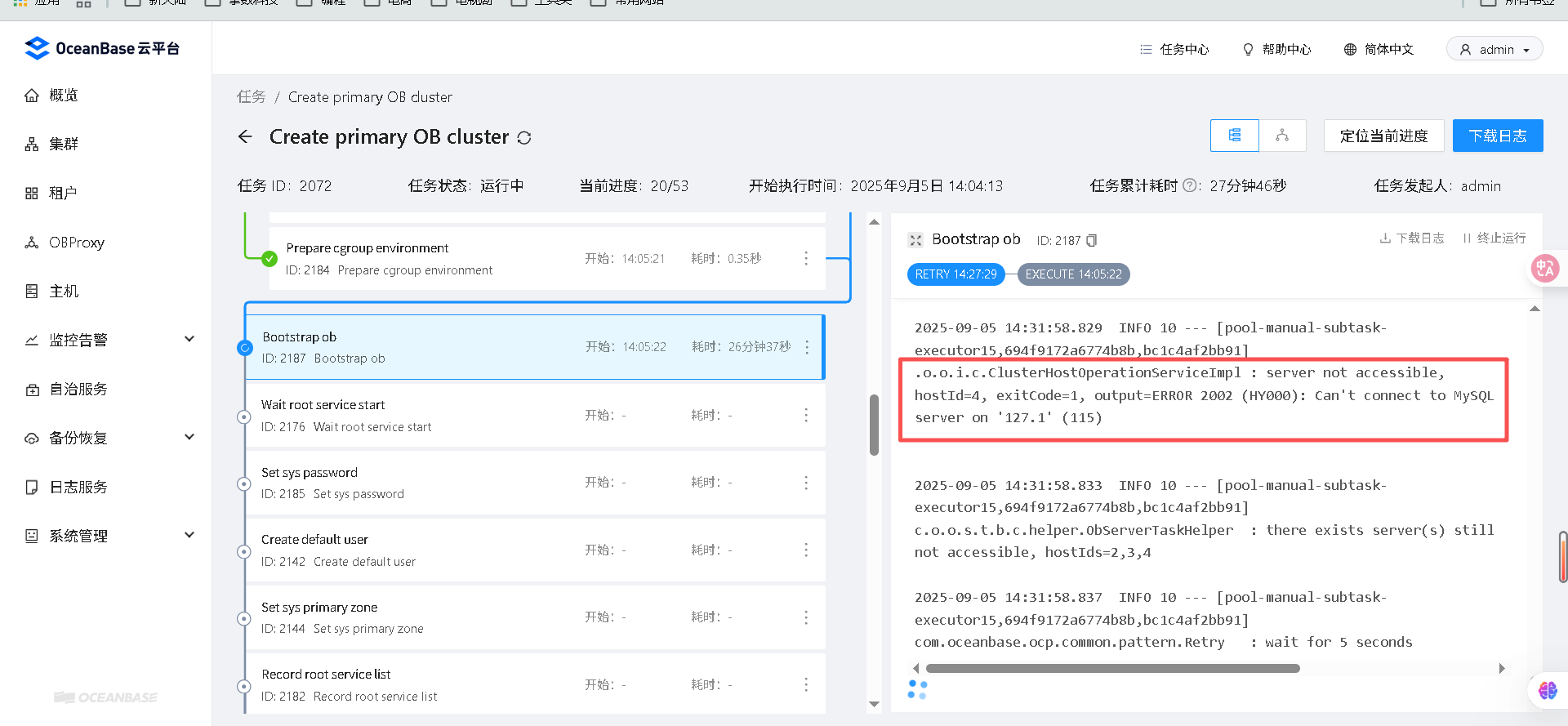Click the OBProxy node icon
1568x726 pixels.
pos(32,243)
